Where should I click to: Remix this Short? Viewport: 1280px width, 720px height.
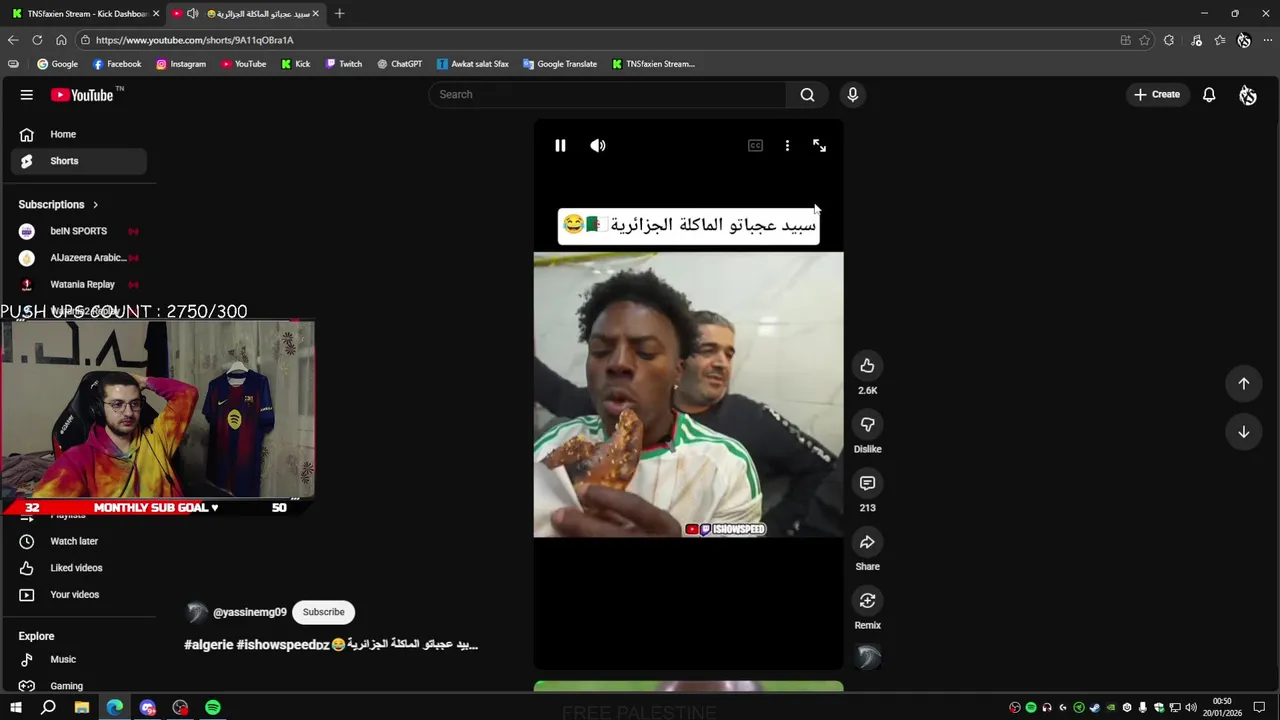pyautogui.click(x=867, y=601)
